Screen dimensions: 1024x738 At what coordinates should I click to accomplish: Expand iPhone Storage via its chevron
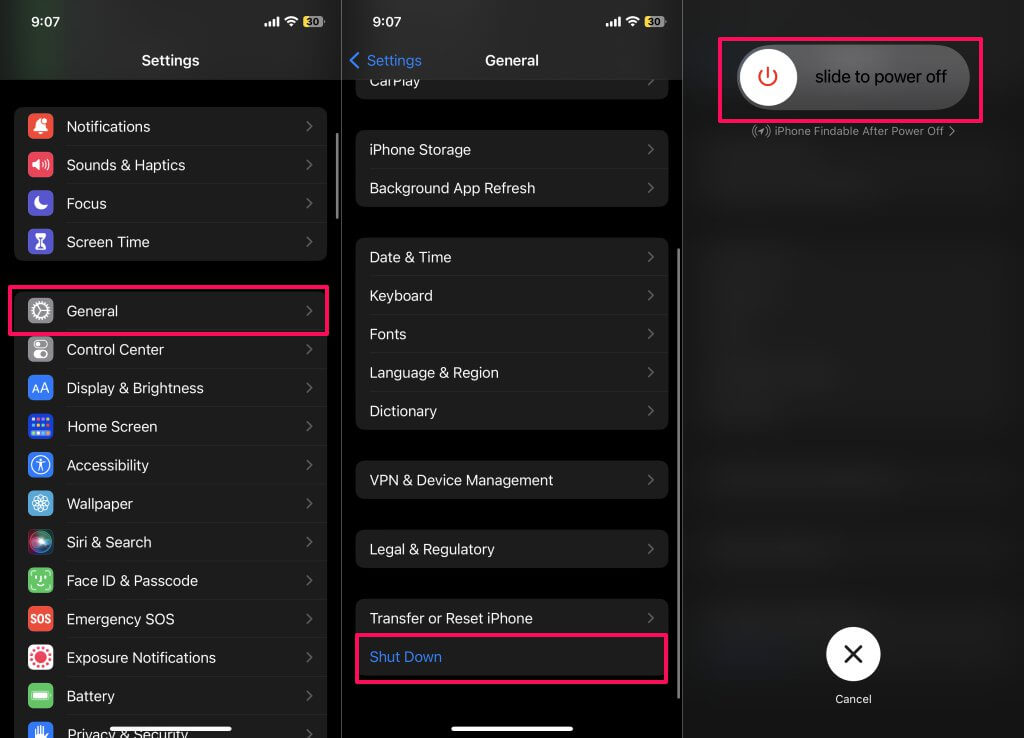[650, 150]
